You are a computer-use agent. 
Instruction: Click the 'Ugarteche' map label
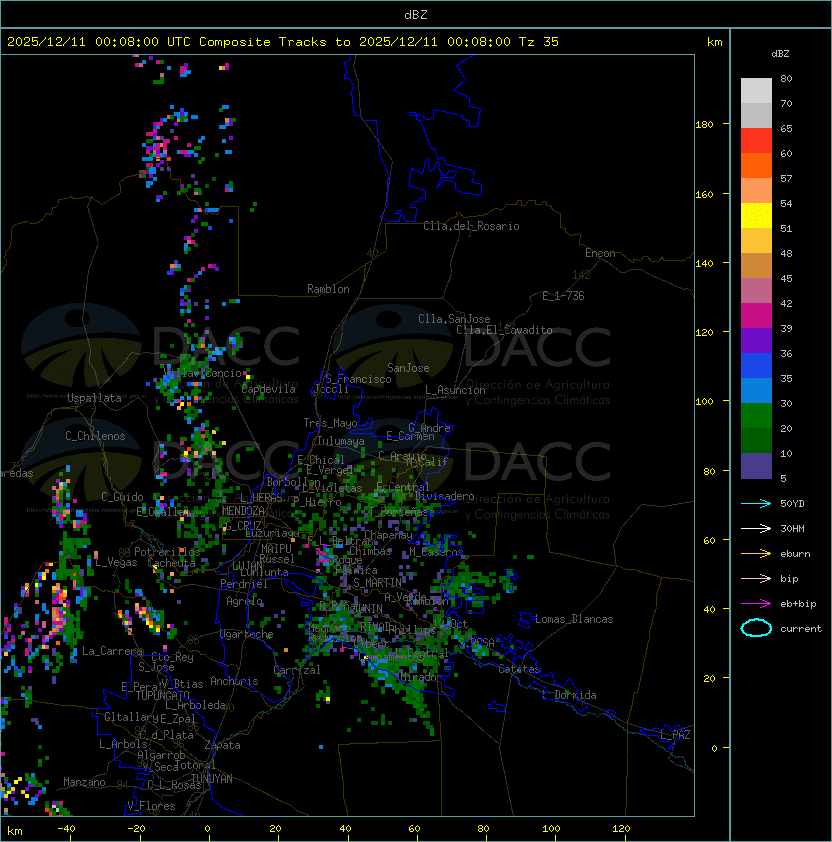pos(246,634)
